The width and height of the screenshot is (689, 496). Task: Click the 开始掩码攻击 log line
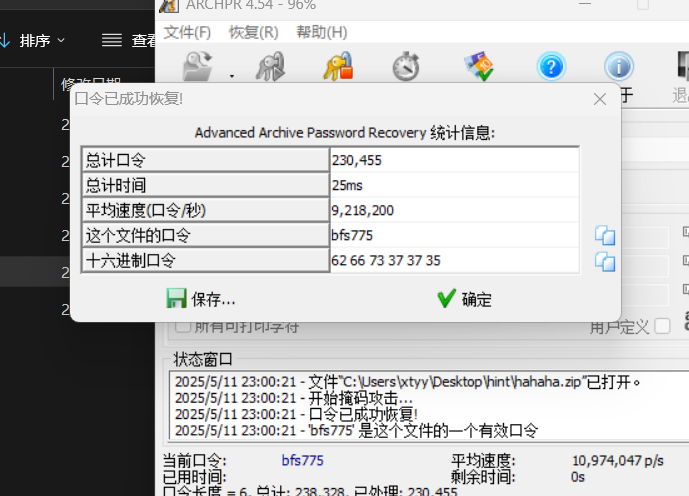294,398
